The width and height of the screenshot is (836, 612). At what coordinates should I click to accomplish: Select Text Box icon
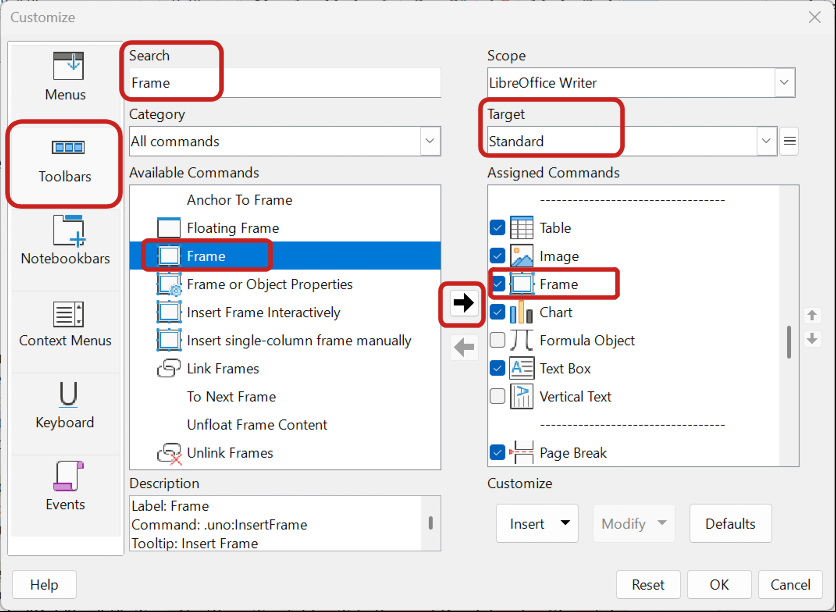tap(521, 368)
